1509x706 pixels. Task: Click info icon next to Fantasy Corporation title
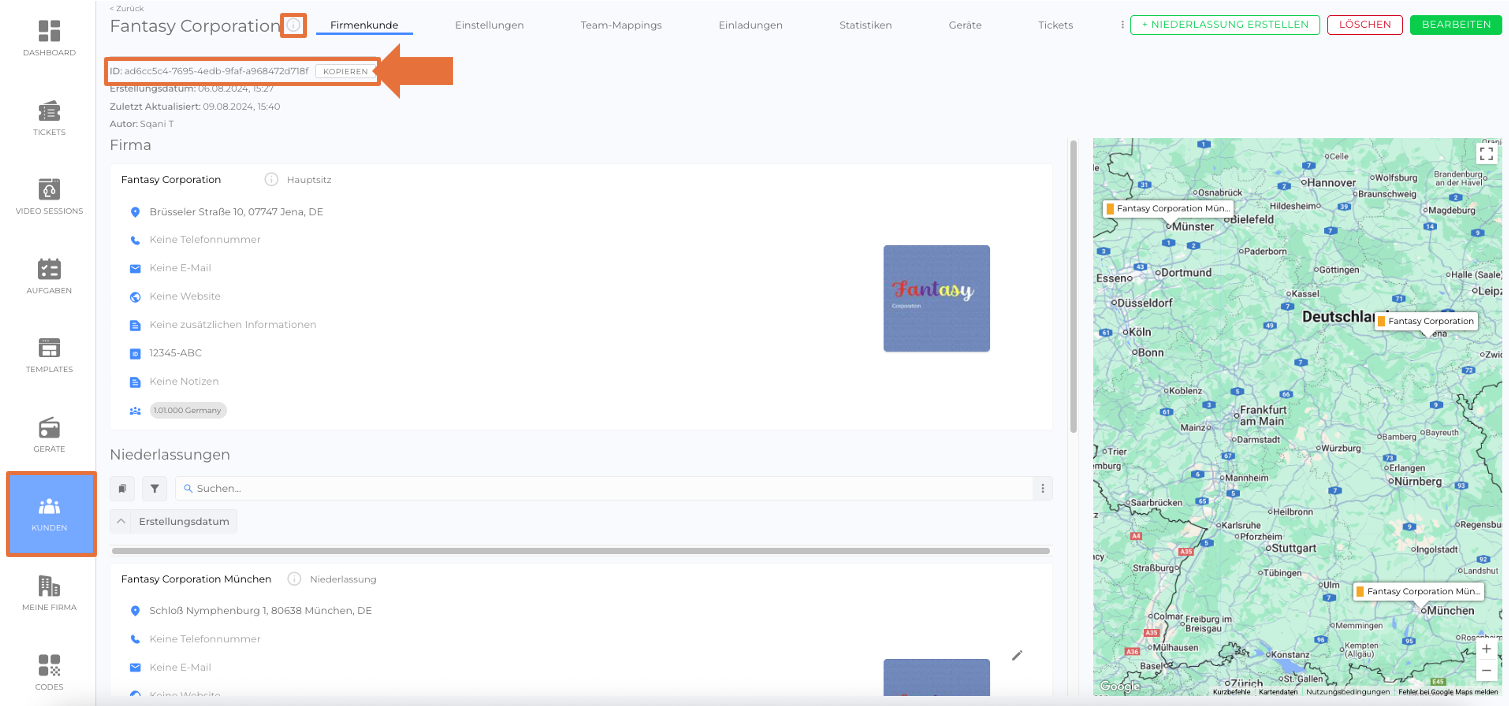pyautogui.click(x=293, y=26)
